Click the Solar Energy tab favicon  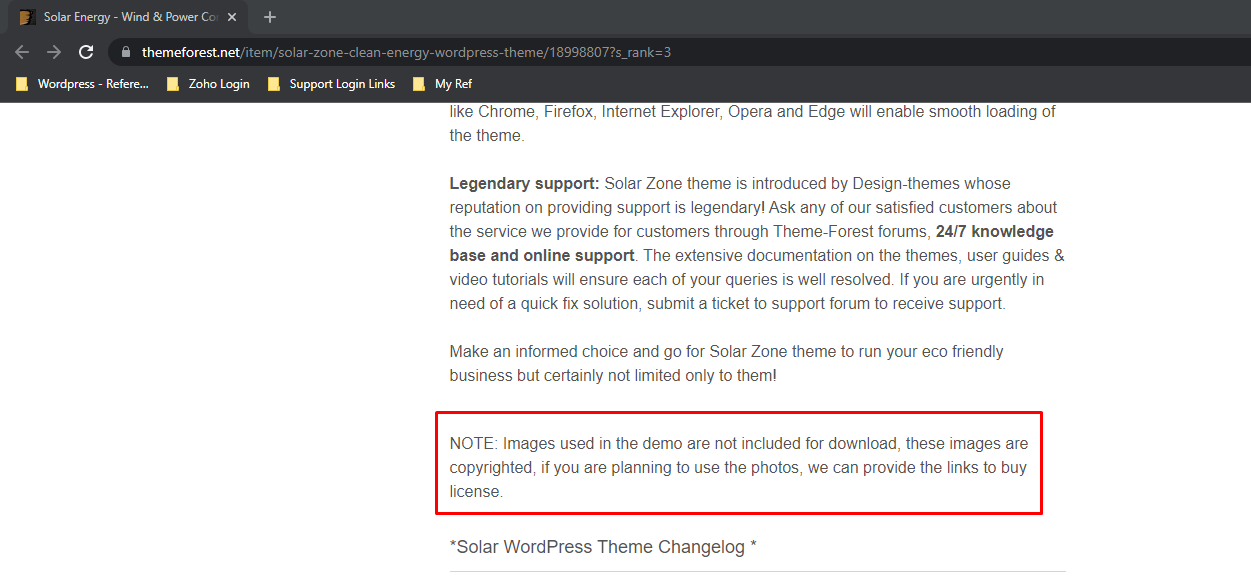tap(27, 17)
